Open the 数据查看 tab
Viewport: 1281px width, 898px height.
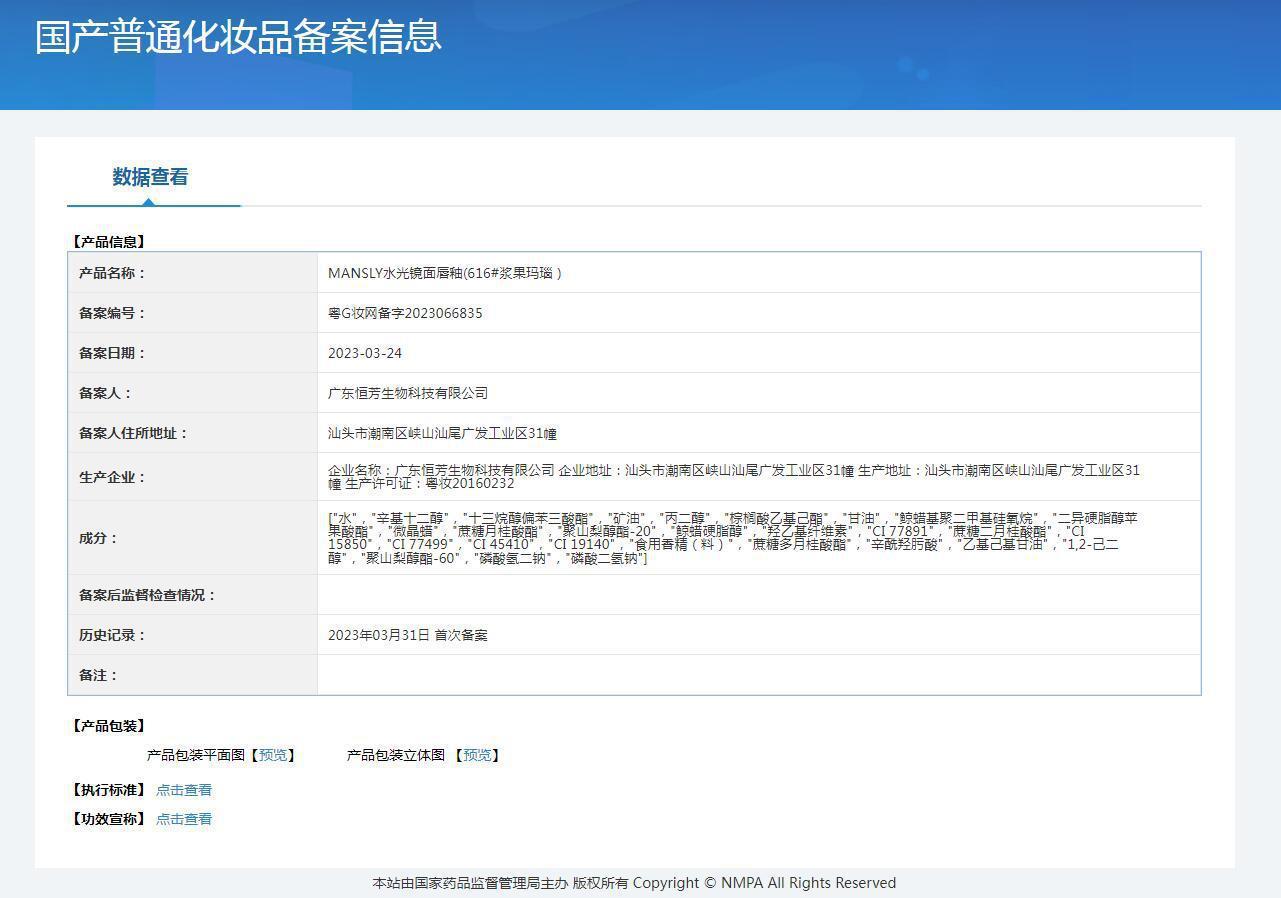tap(150, 177)
